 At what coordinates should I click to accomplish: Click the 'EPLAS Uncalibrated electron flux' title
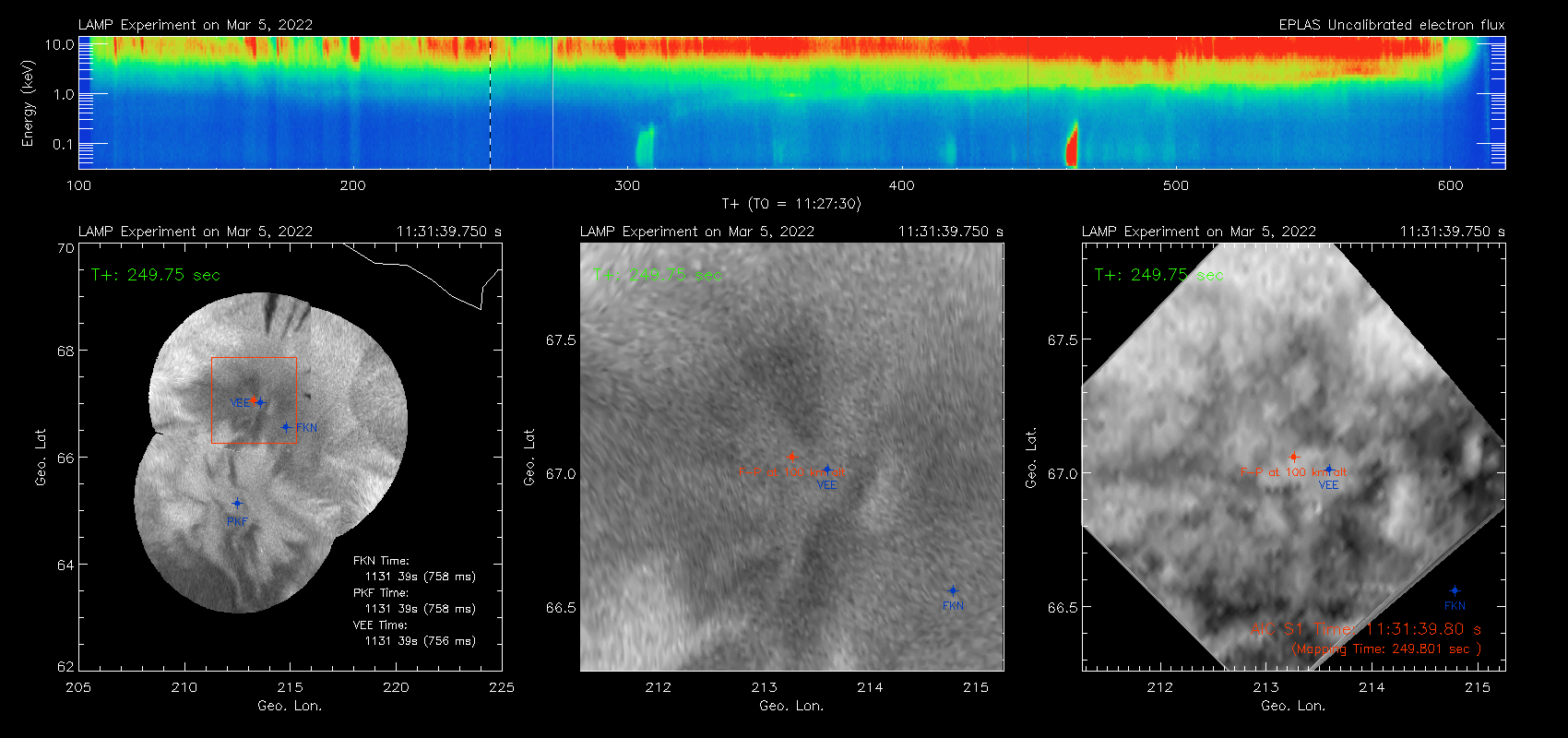[x=1392, y=25]
